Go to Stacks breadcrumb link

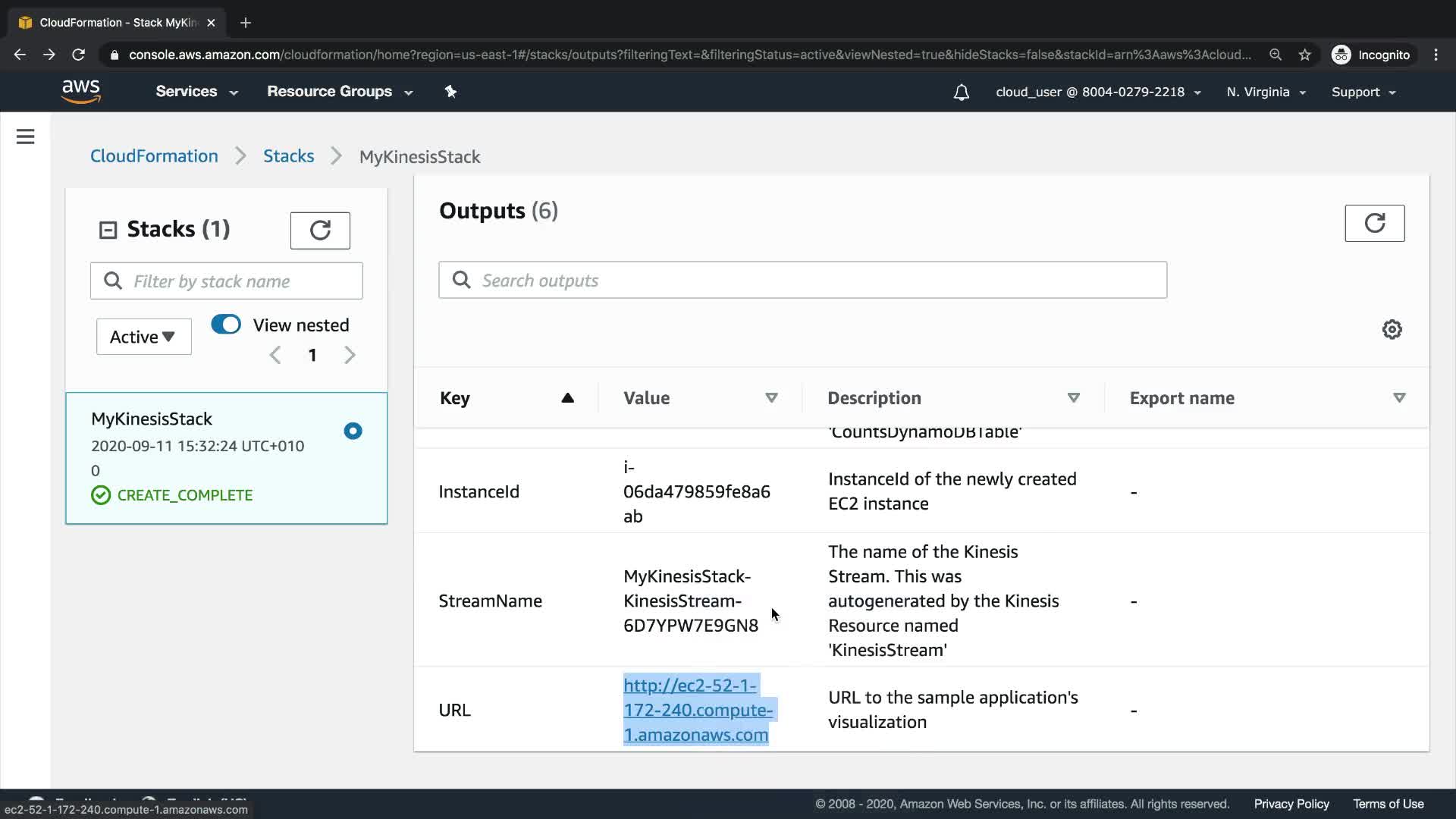click(x=288, y=156)
